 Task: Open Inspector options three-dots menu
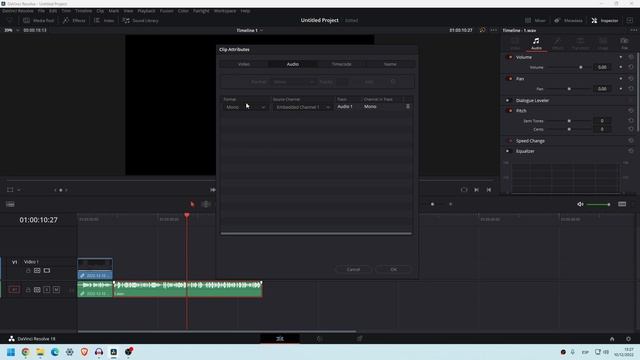pos(633,30)
